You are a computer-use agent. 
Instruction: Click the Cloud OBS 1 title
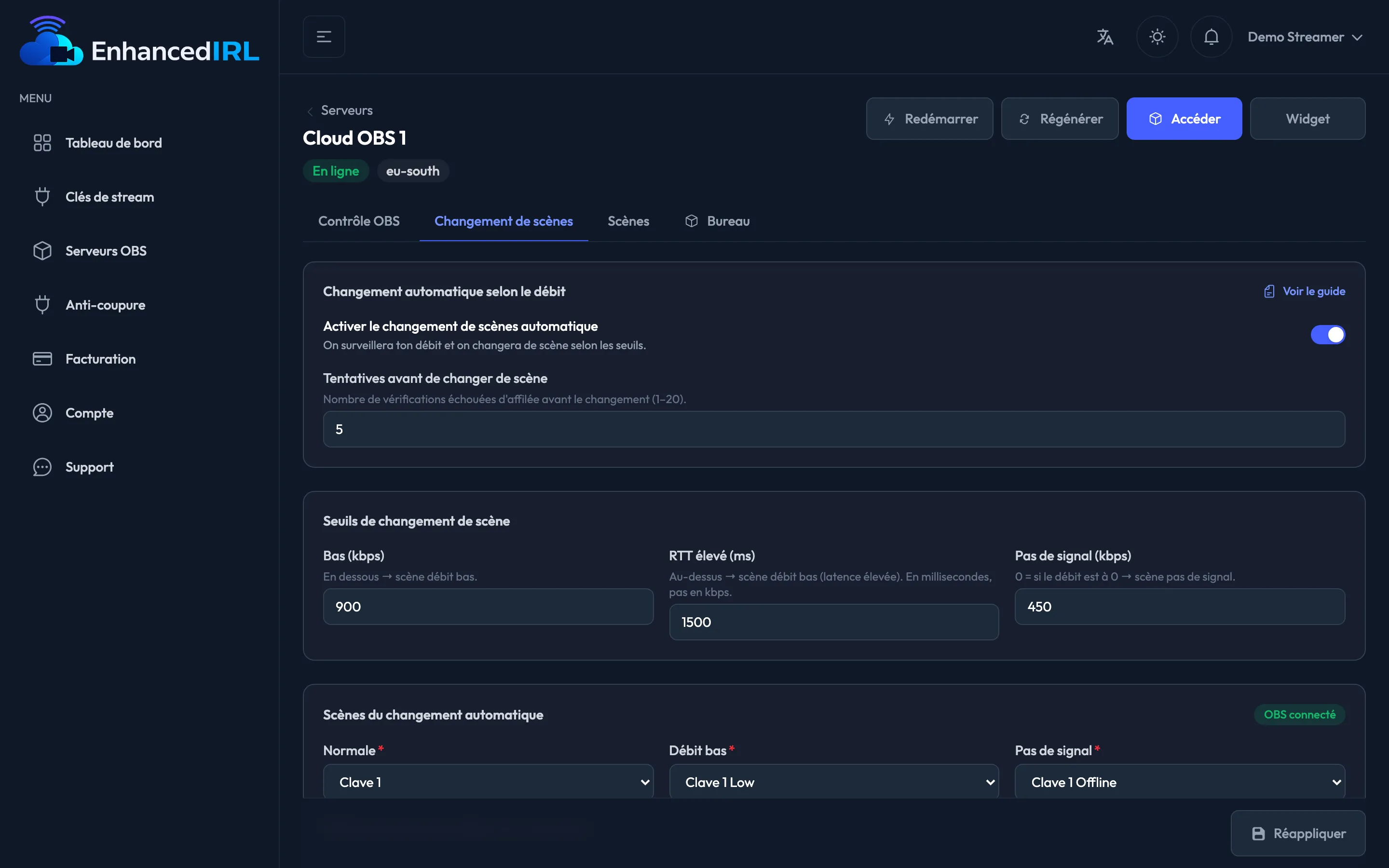coord(354,138)
